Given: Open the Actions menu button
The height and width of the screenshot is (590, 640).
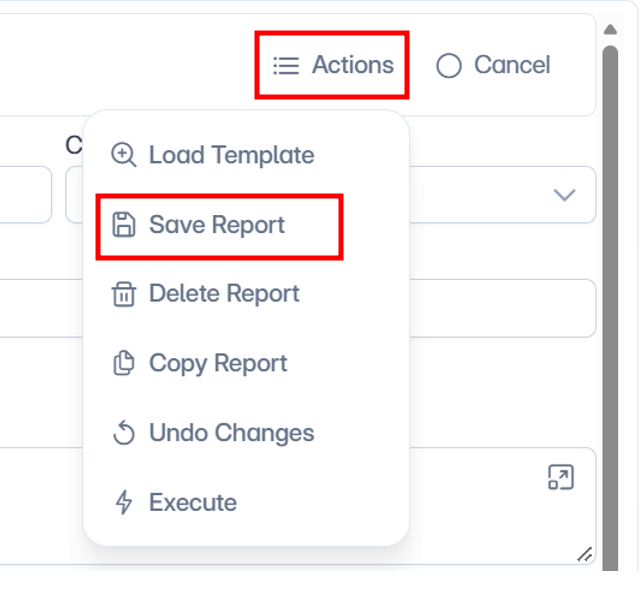Looking at the screenshot, I should click(x=333, y=65).
